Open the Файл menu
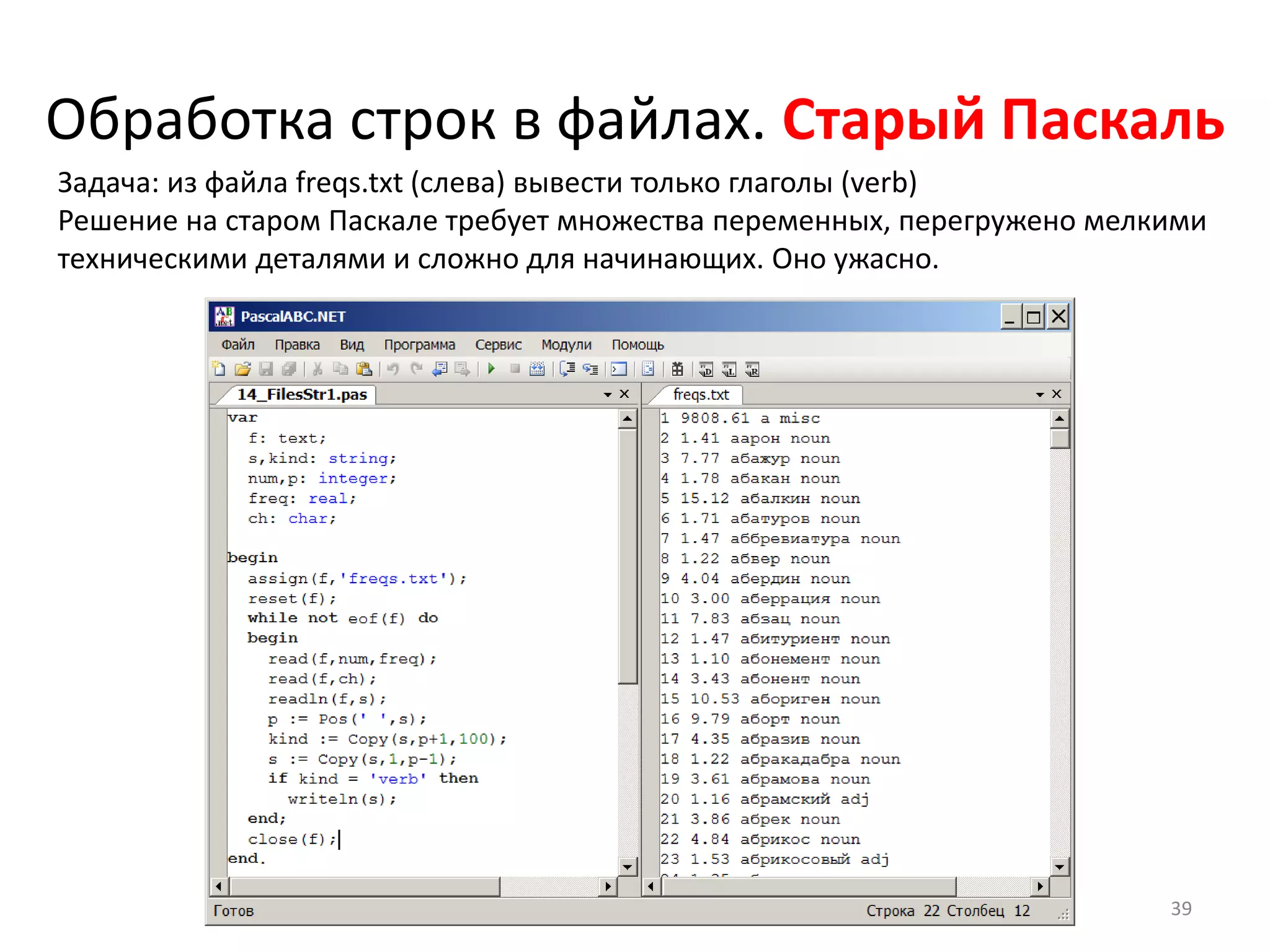Viewport: 1270px width, 952px height. pos(238,345)
